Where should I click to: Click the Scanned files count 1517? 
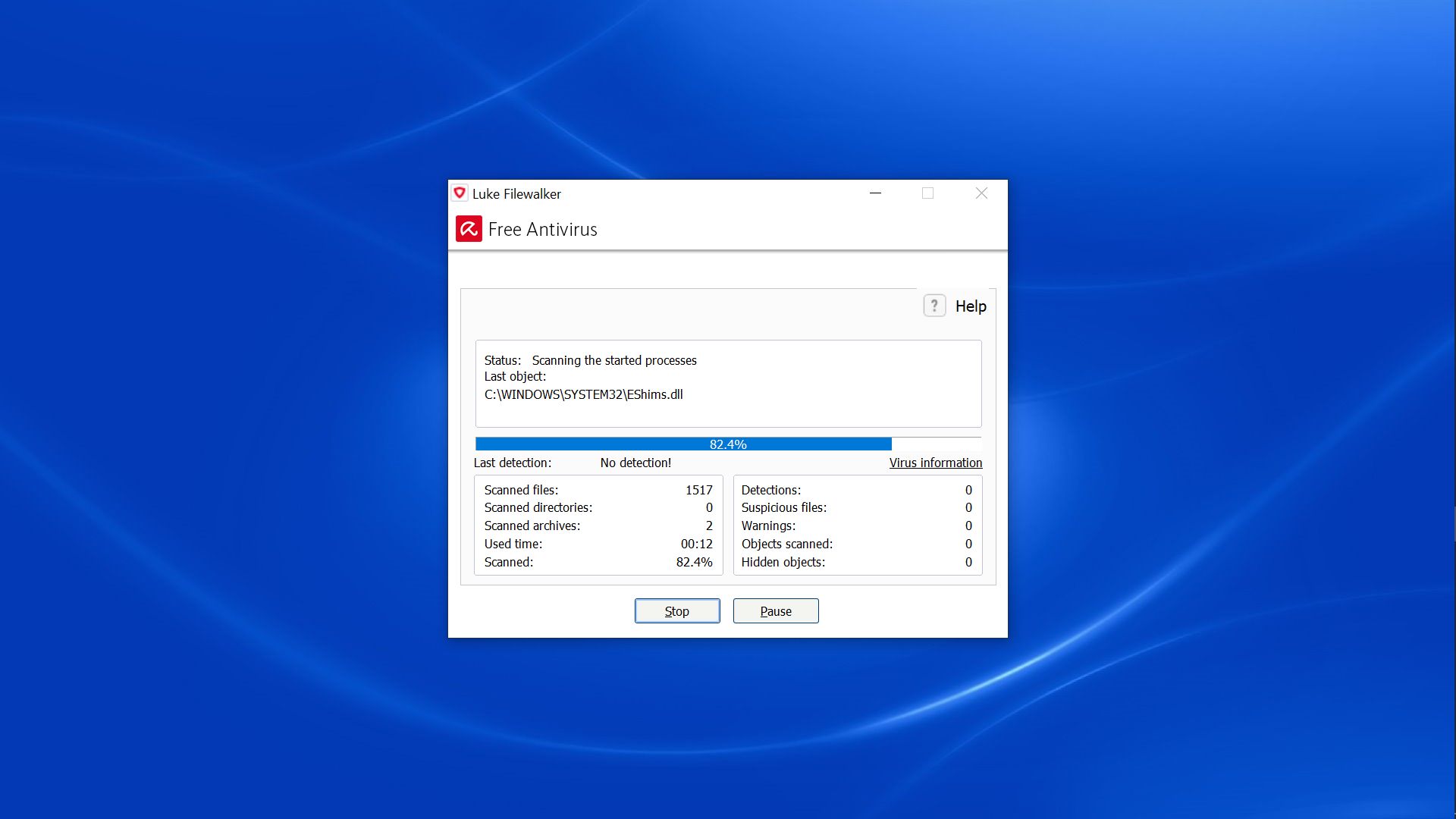[x=698, y=490]
